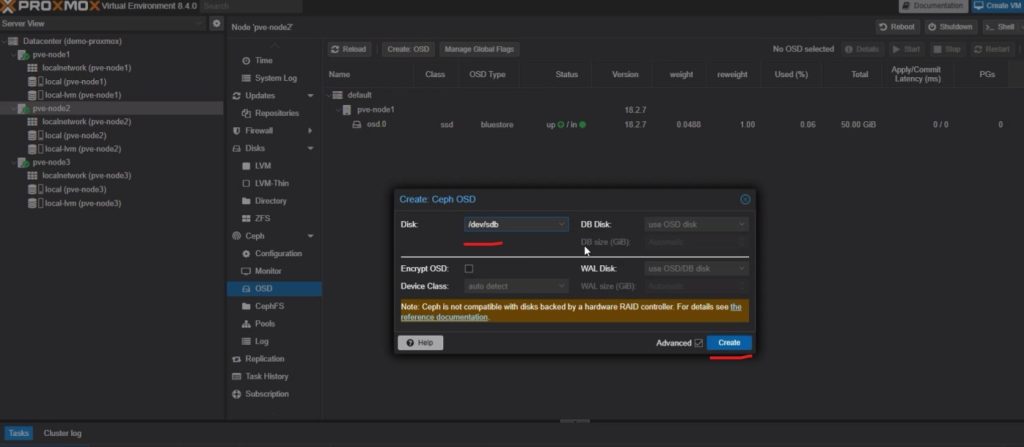Open localnetwork (pve-node2) item
Screen dimensions: 1024x447
(x=86, y=122)
